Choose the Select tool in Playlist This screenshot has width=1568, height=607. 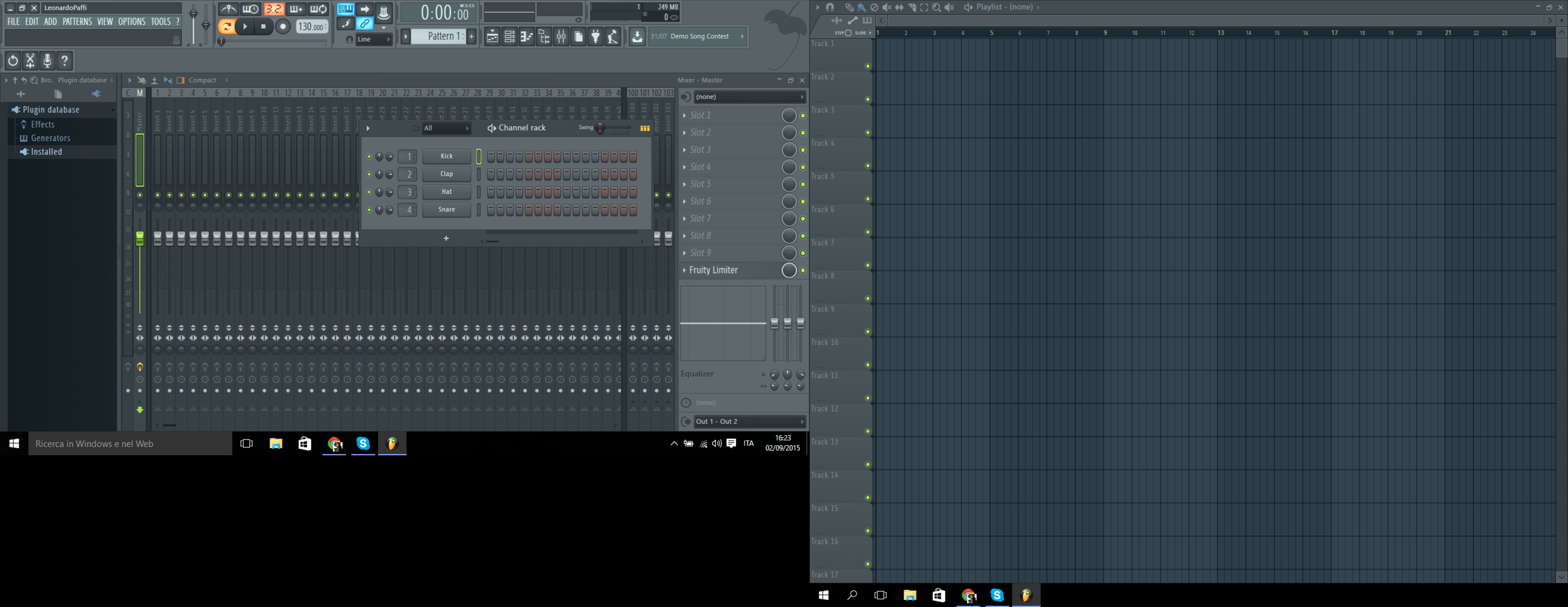click(x=924, y=7)
